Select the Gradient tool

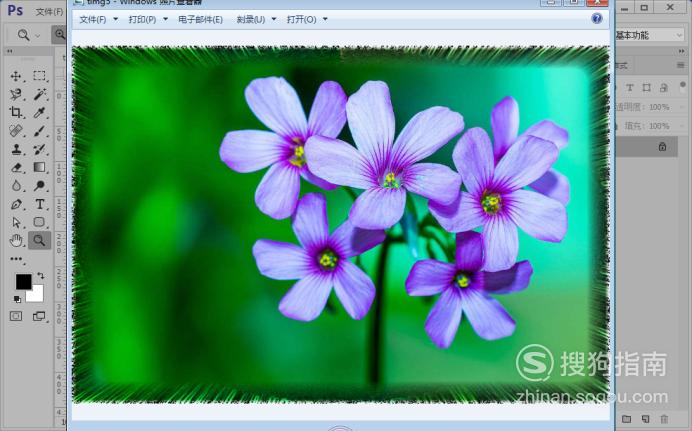coord(39,167)
